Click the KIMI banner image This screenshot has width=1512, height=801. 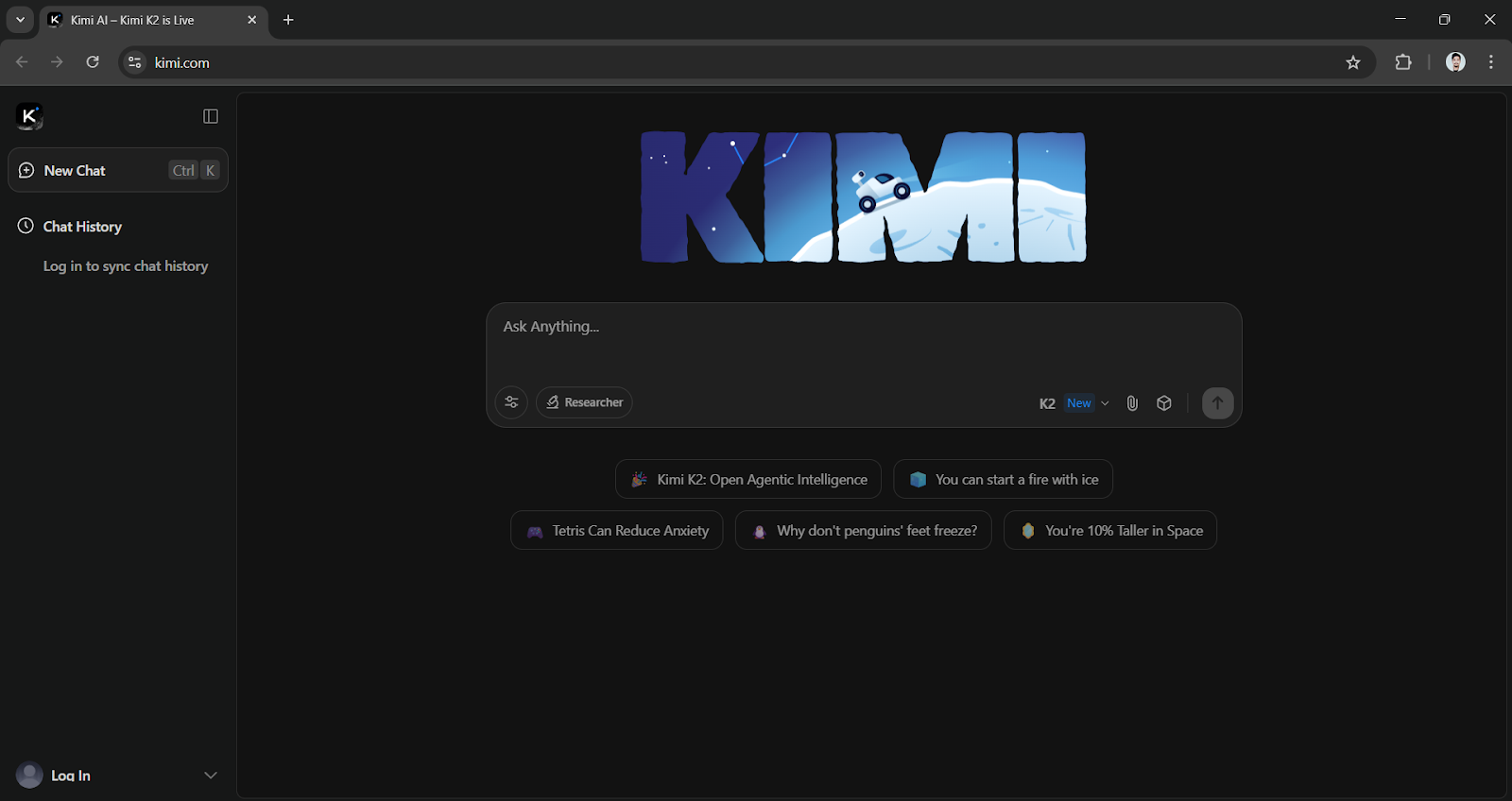864,197
